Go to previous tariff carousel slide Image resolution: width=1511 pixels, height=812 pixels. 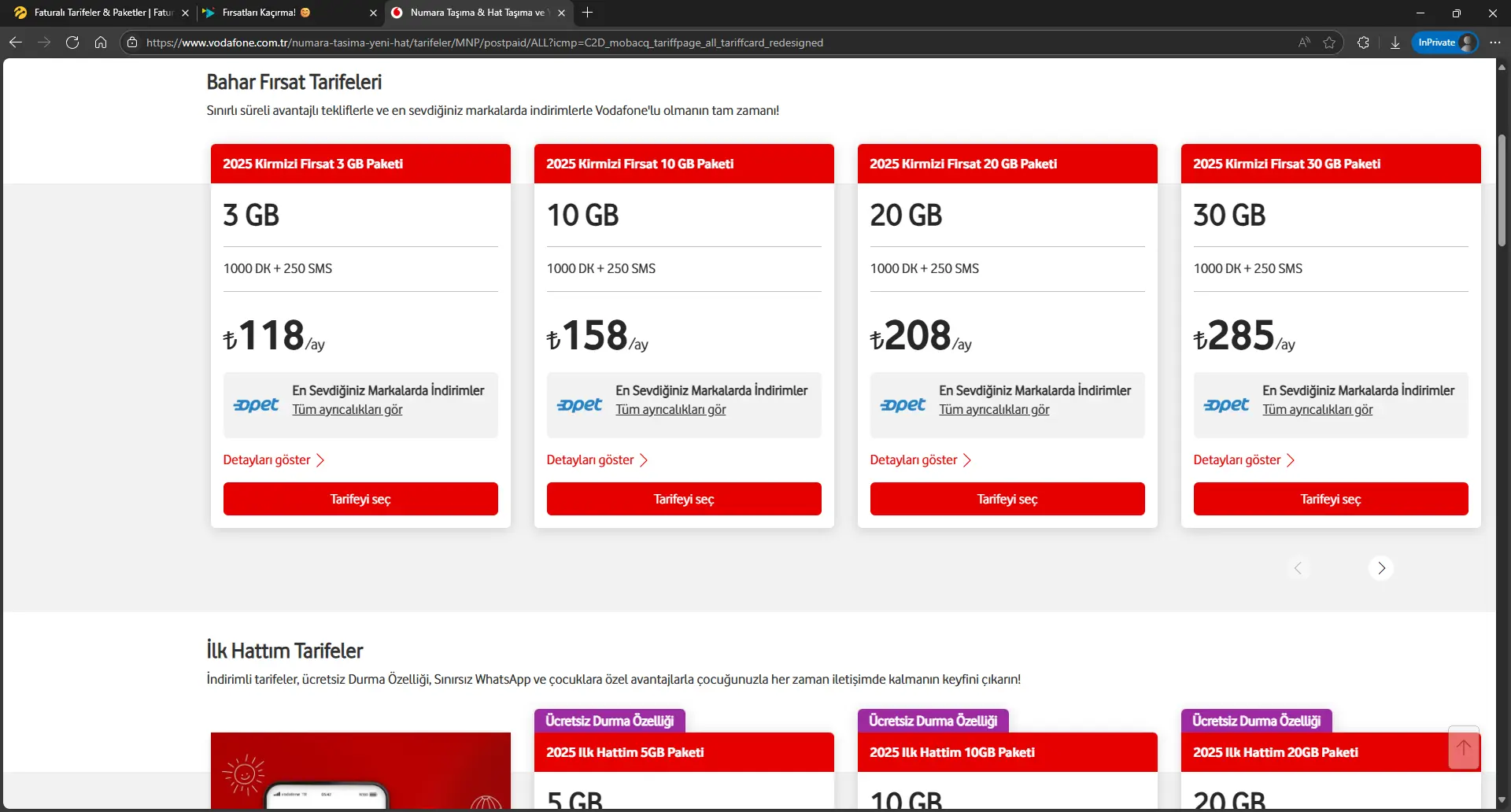tap(1299, 568)
